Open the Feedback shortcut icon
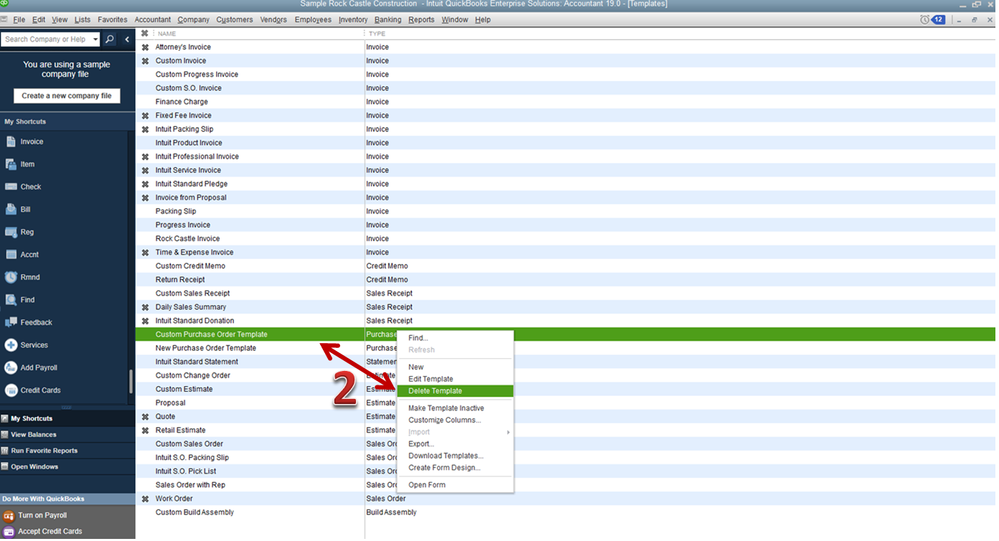The image size is (999, 541). (x=11, y=322)
